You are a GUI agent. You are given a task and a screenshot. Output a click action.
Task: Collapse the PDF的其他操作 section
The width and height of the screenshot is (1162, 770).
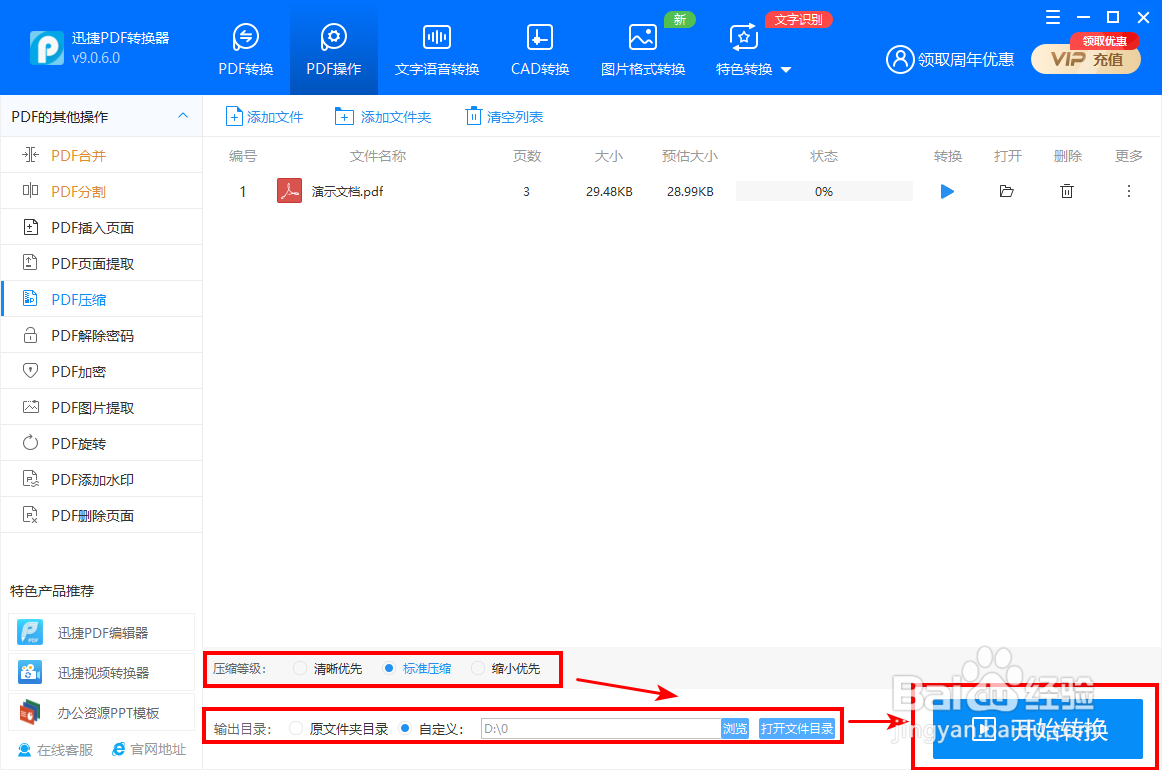182,116
